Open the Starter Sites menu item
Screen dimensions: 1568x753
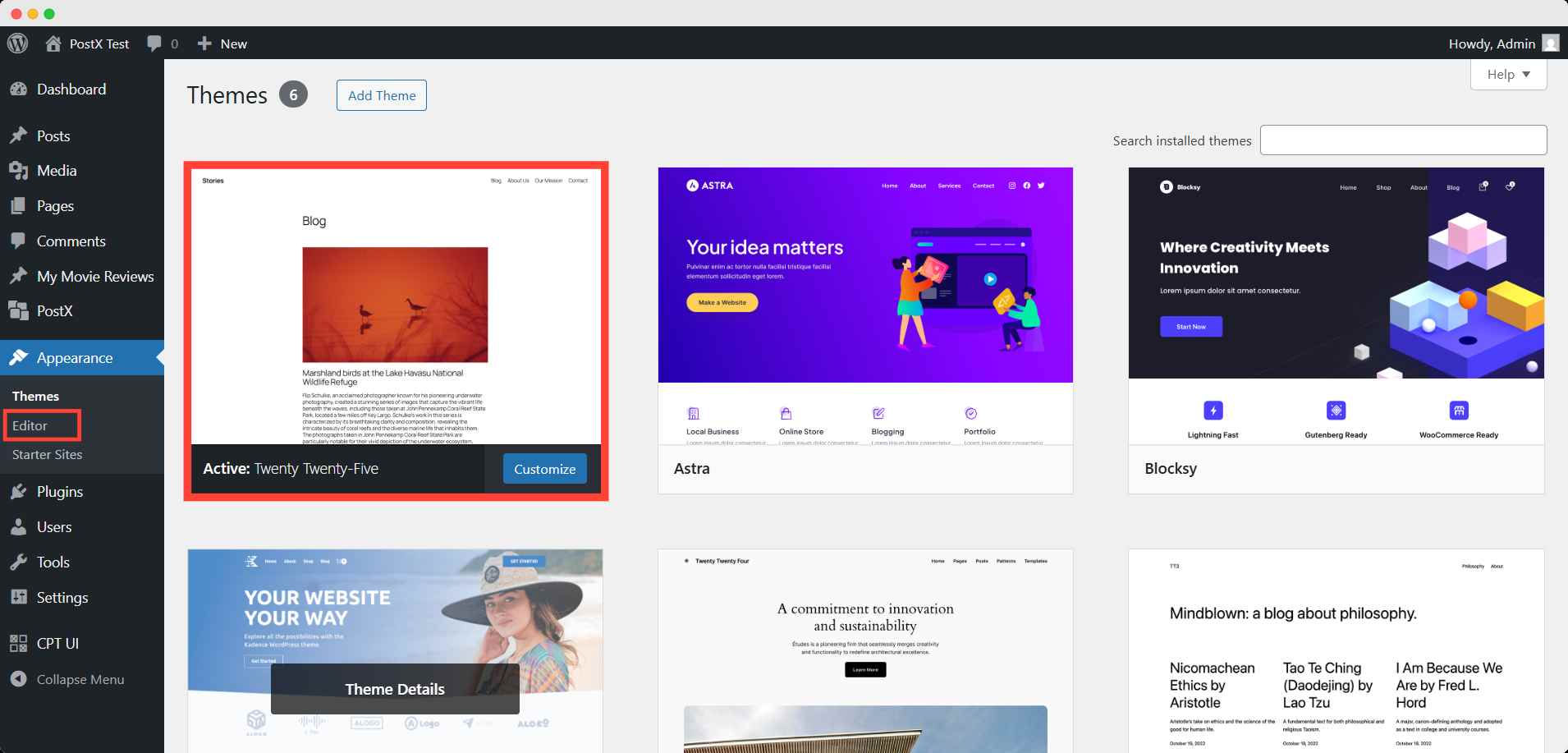(x=47, y=454)
